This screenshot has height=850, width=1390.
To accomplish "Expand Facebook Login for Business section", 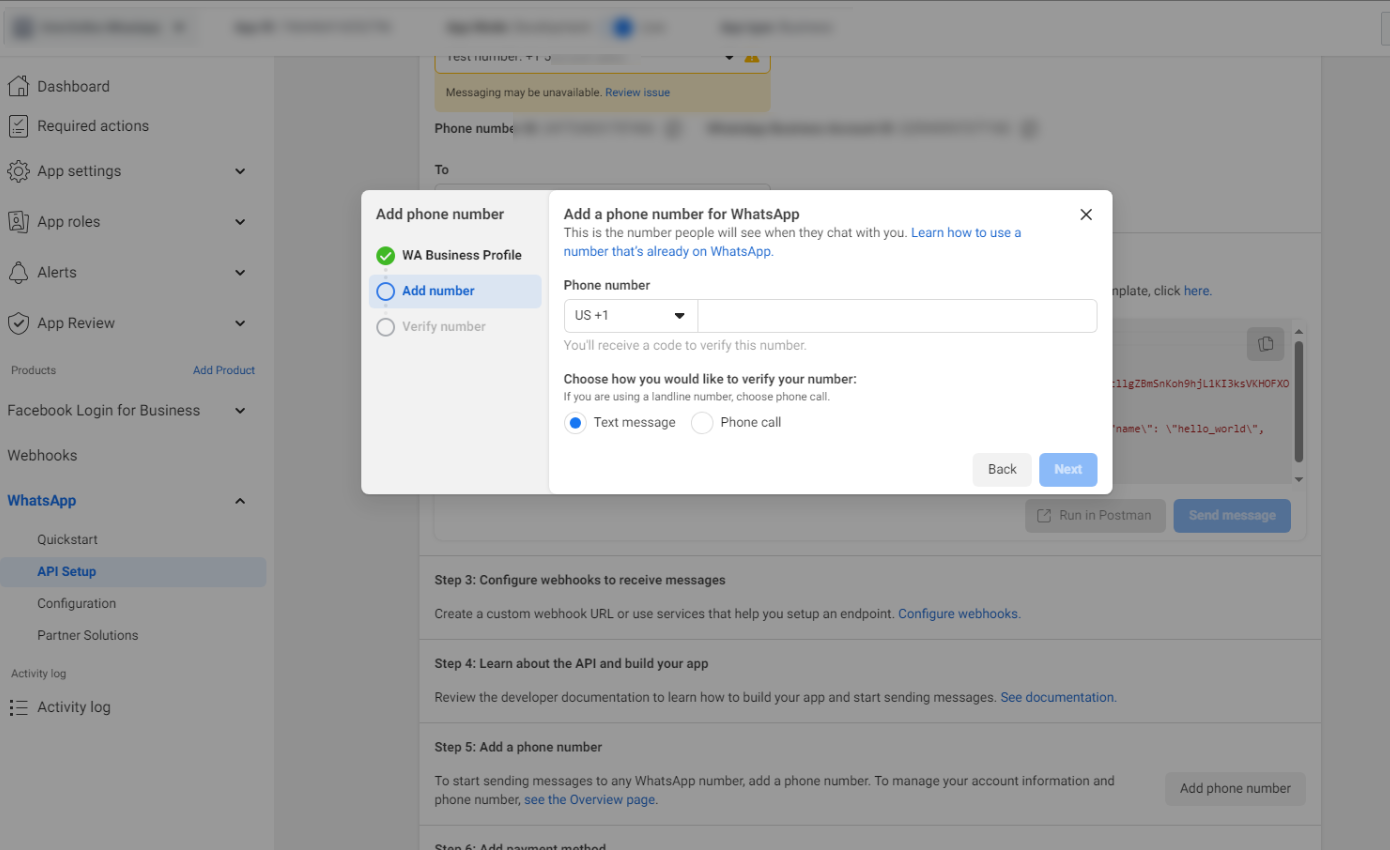I will [240, 411].
